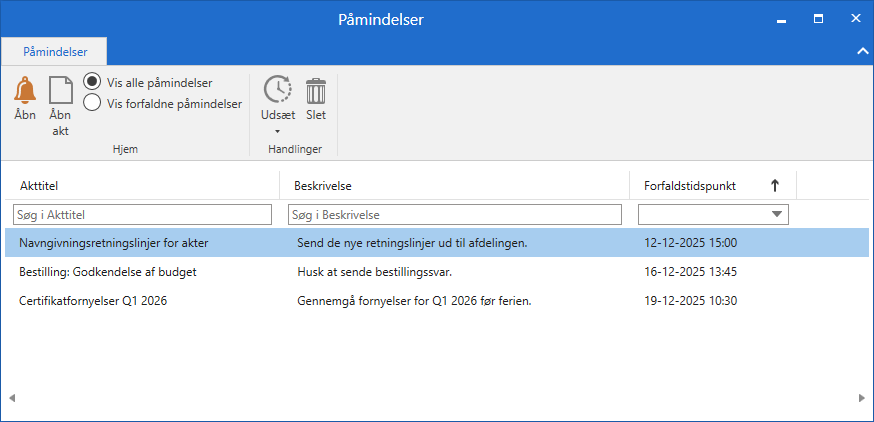This screenshot has width=874, height=422.
Task: Open reminder with the orange bell icon
Action: 25,90
